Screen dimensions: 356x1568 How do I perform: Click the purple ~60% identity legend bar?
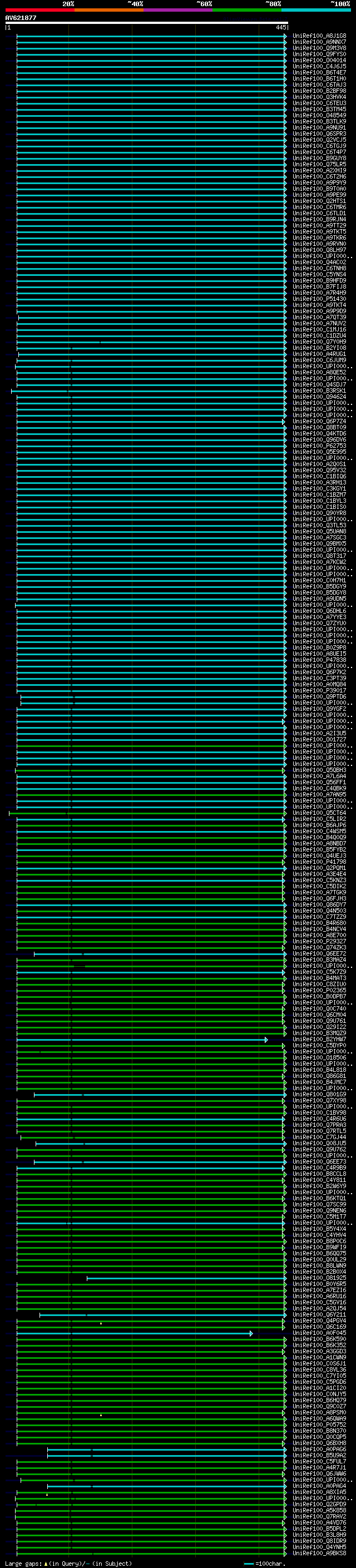coord(179,10)
